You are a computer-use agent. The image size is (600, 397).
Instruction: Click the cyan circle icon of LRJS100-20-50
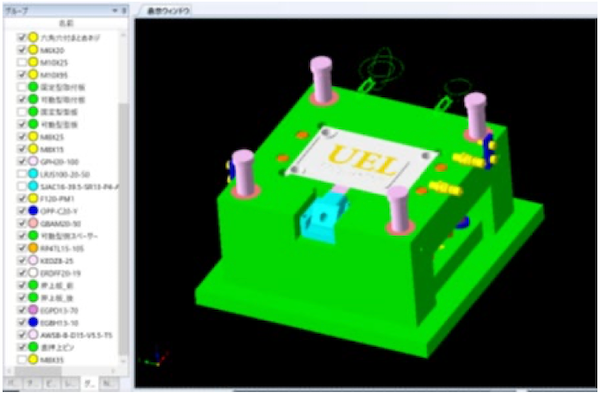[33, 174]
